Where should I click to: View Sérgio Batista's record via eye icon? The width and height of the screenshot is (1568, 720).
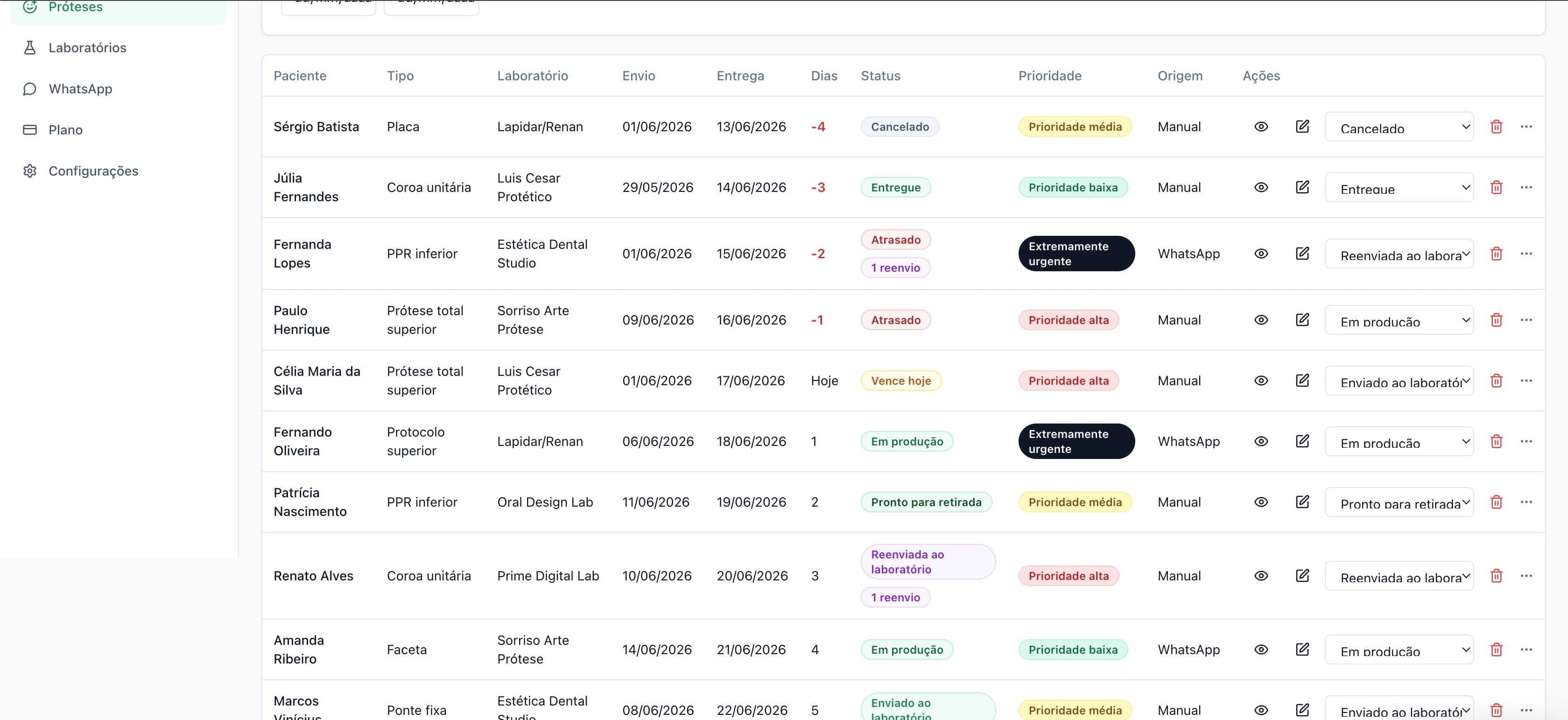tap(1261, 127)
